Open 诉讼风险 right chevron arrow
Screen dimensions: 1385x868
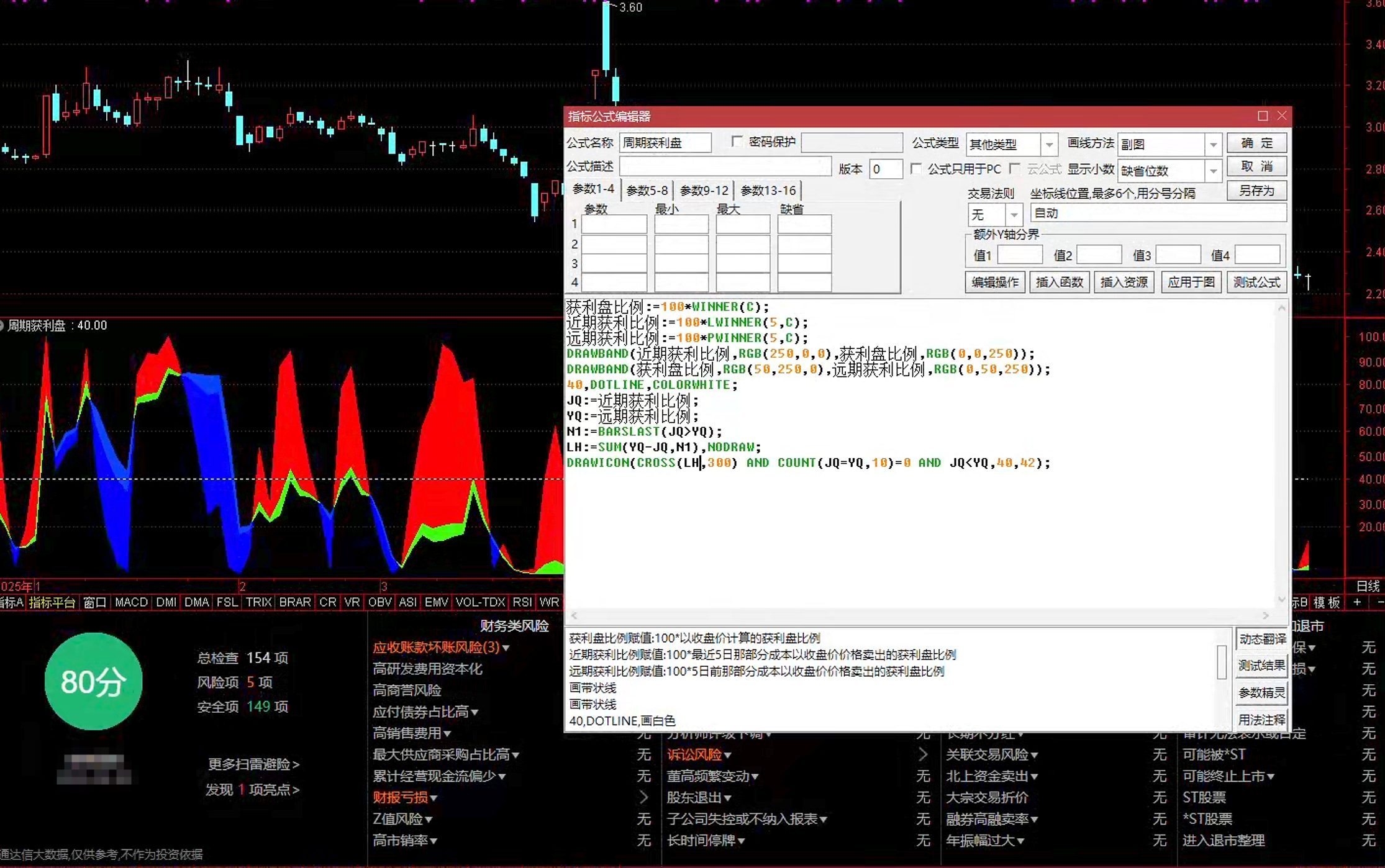pos(923,754)
